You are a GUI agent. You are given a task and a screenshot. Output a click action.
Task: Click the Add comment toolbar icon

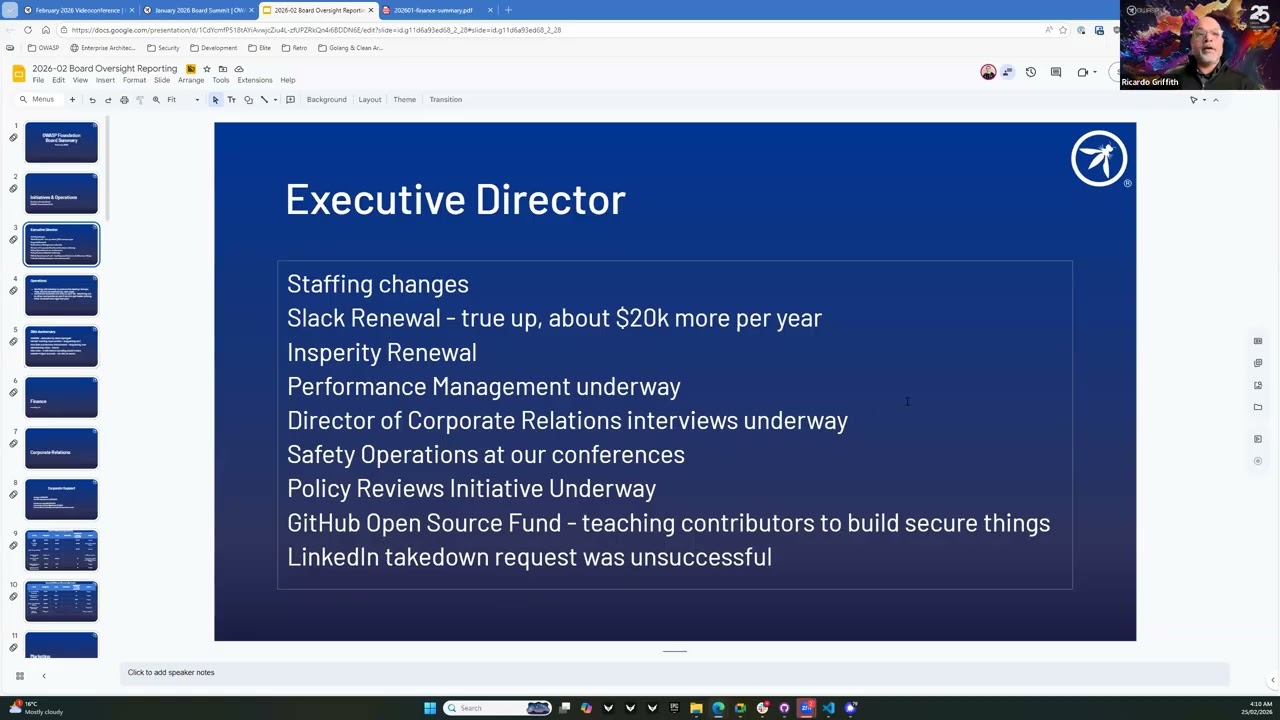290,100
